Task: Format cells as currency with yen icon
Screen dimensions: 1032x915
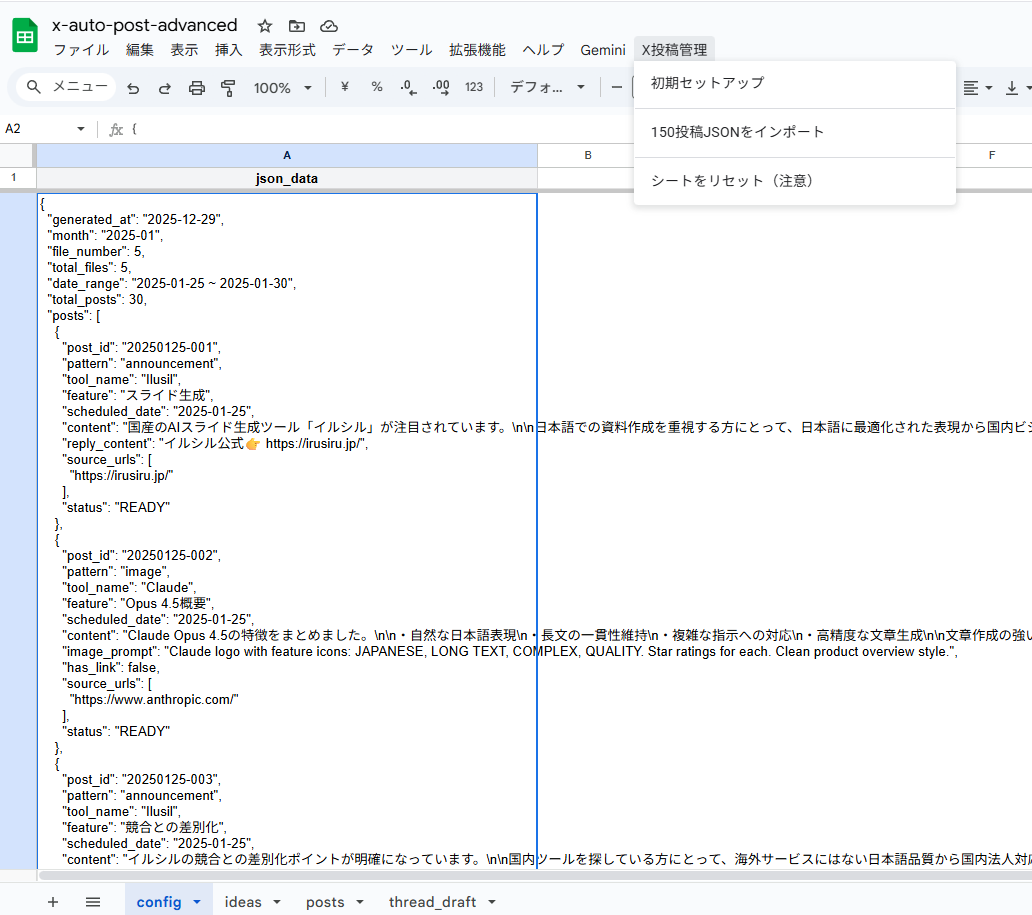Action: (345, 87)
